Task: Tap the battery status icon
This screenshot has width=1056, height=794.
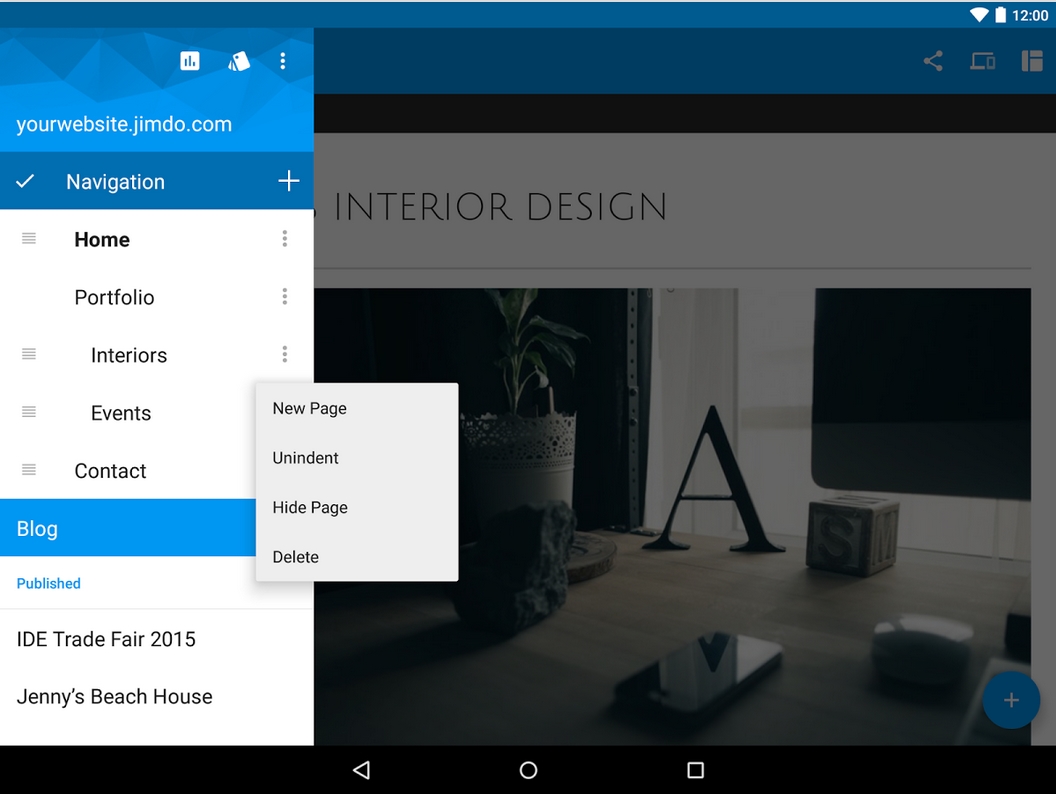Action: coord(1001,14)
